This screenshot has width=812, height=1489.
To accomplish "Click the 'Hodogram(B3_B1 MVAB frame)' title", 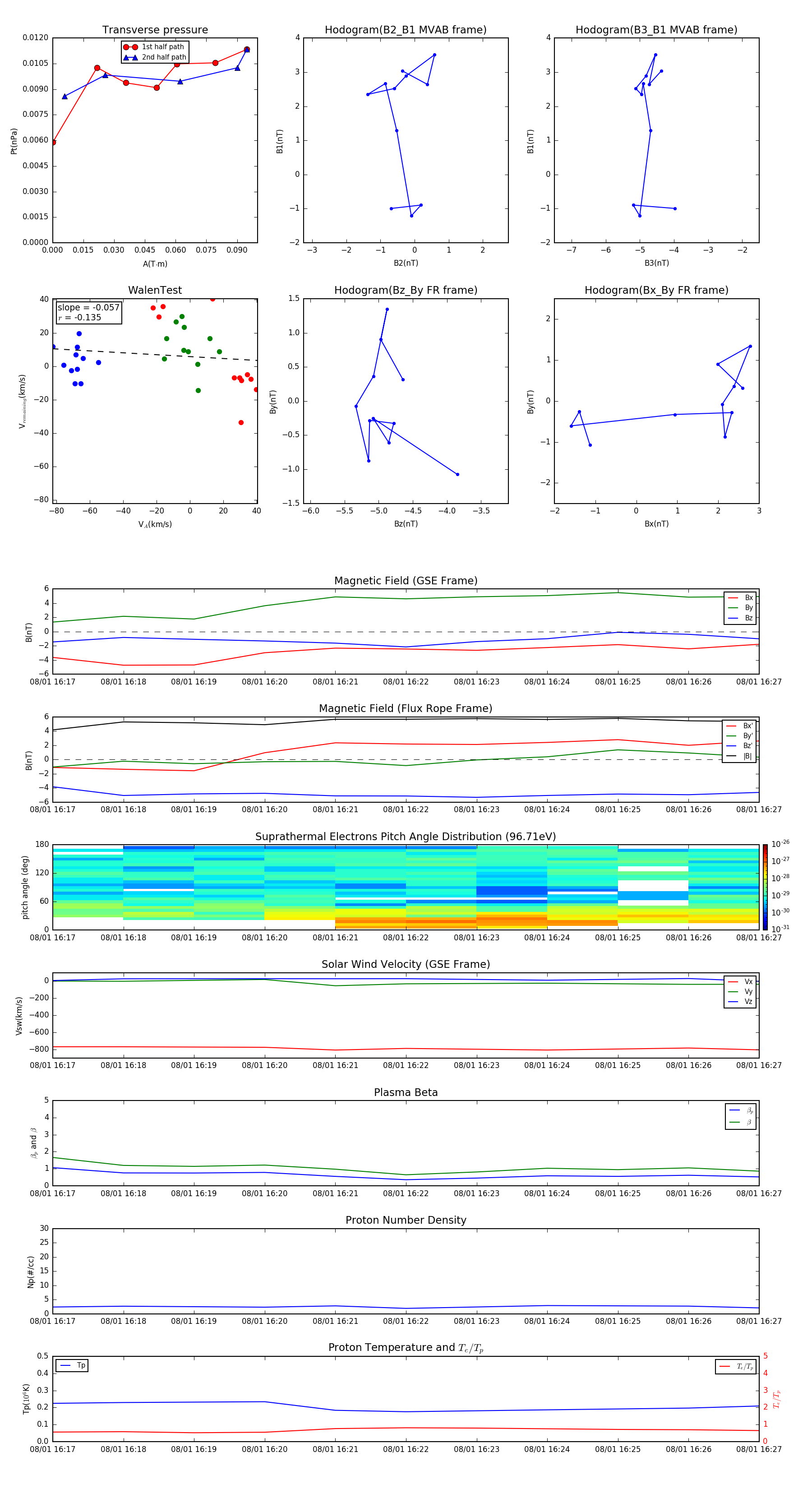I will tap(656, 30).
